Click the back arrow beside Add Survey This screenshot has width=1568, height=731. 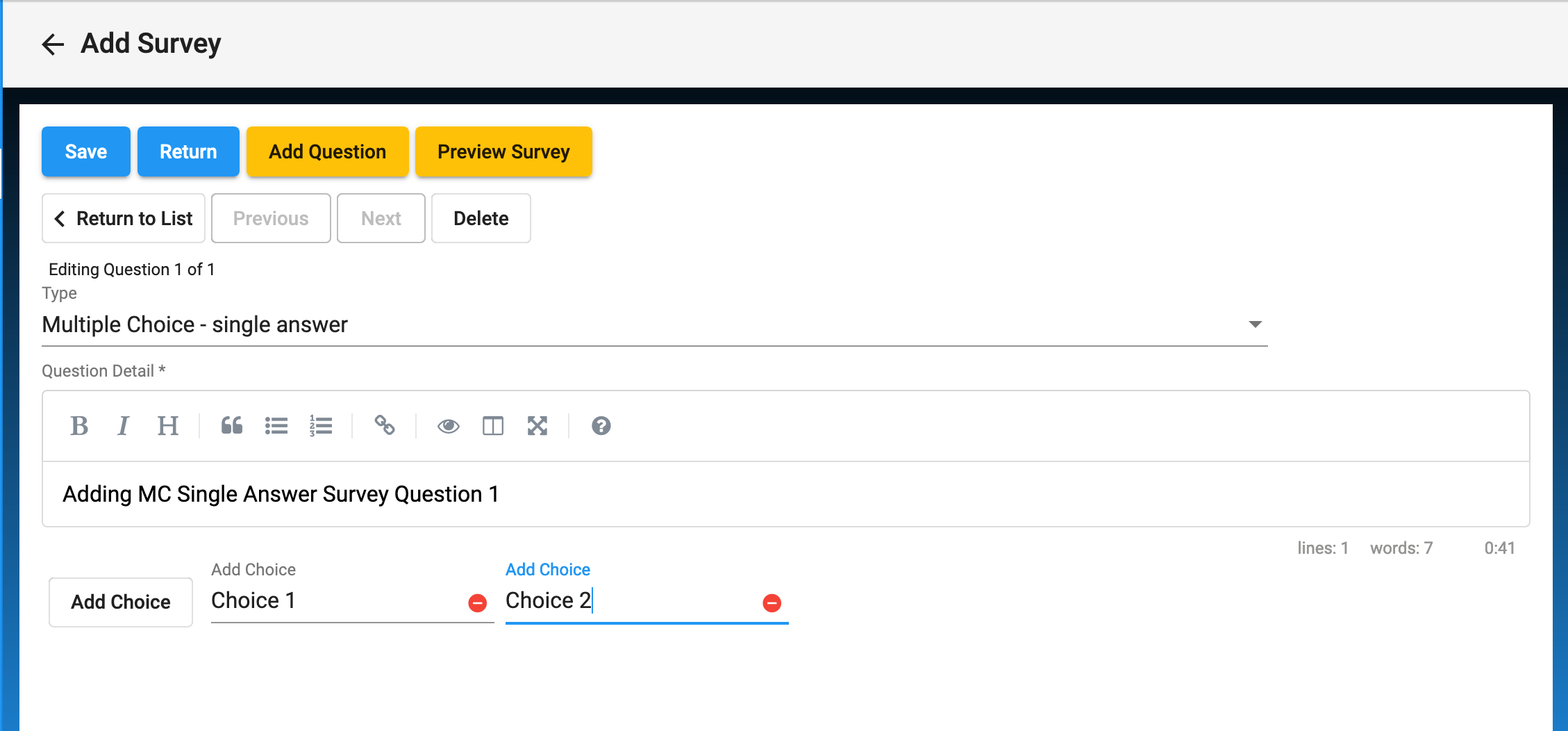click(x=53, y=44)
